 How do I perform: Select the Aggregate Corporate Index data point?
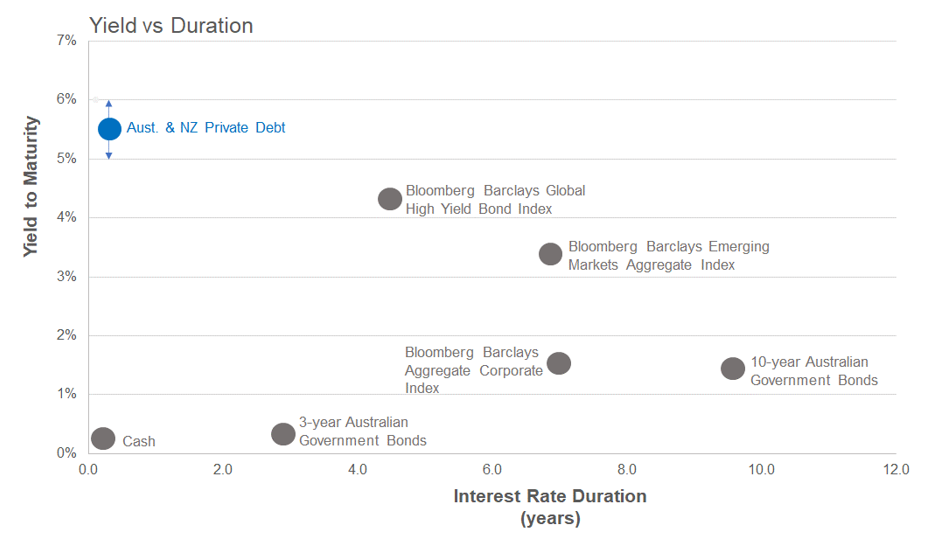(x=559, y=363)
